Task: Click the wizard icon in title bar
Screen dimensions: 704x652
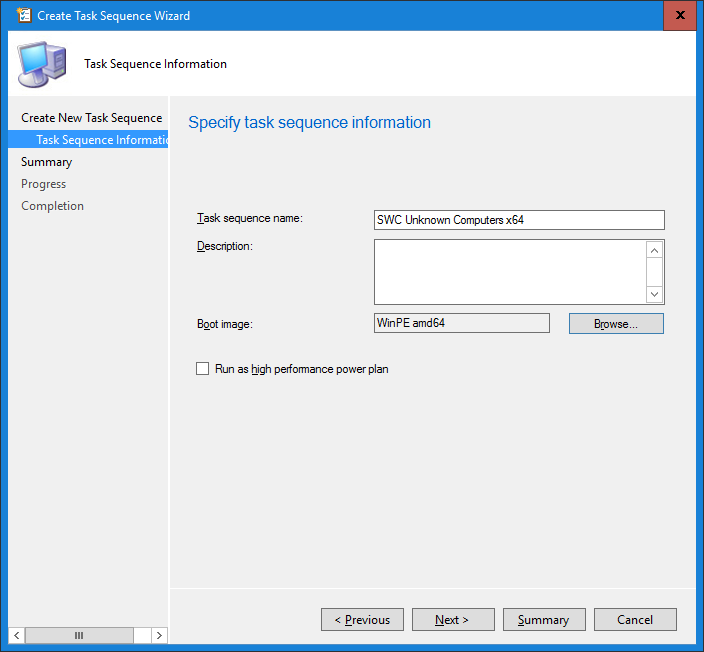Action: point(22,16)
